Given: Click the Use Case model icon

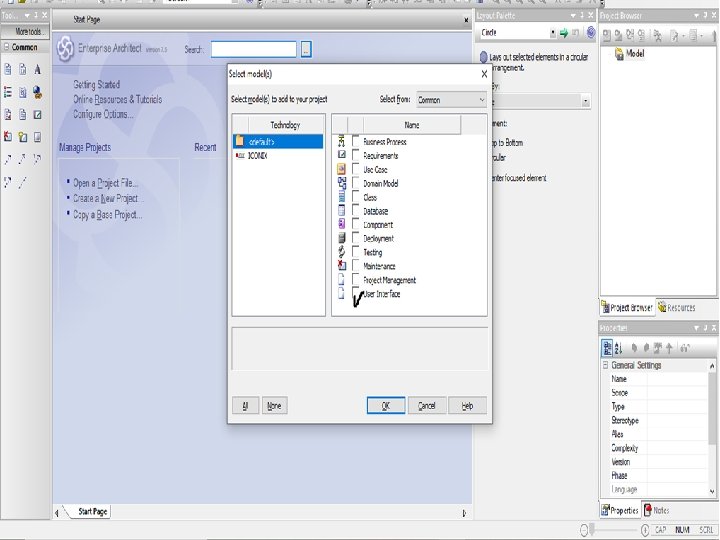Looking at the screenshot, I should [341, 169].
